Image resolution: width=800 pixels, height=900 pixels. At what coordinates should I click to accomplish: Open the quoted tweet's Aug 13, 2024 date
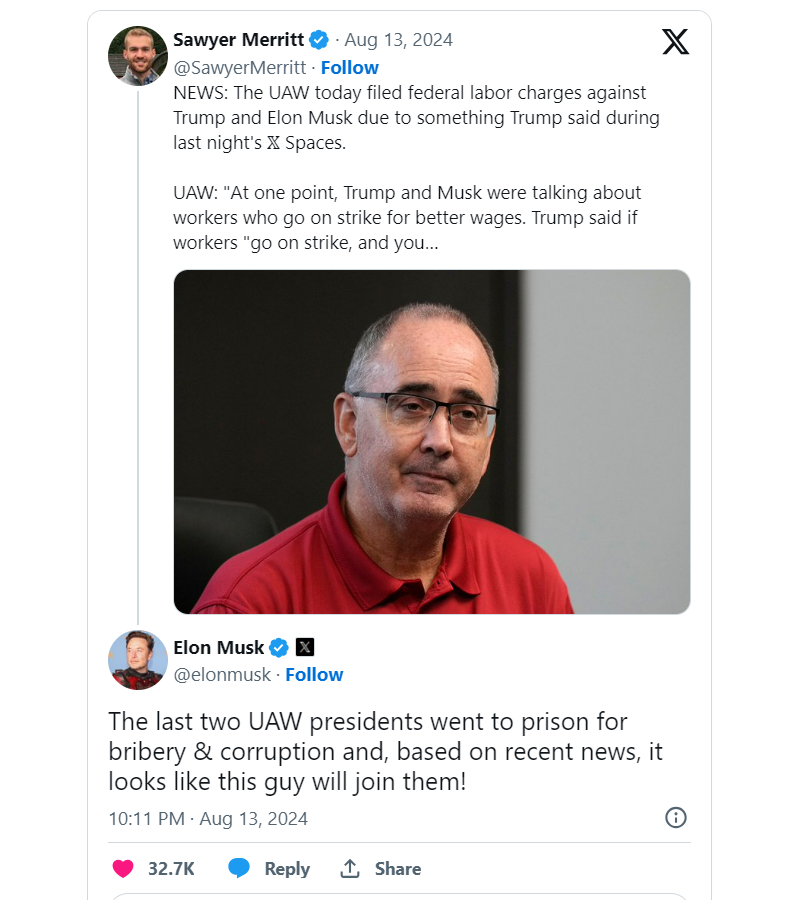(x=398, y=40)
